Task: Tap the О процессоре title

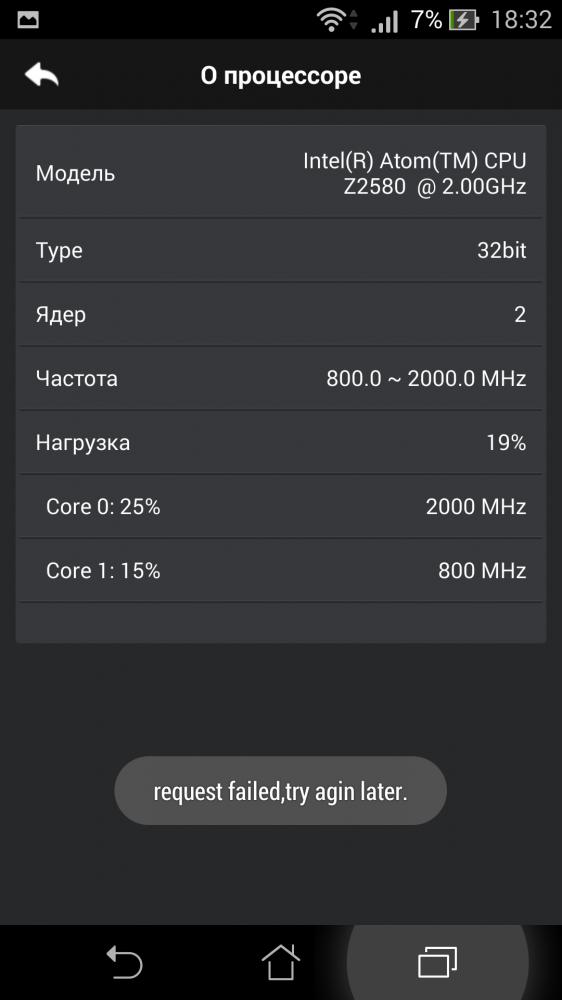Action: click(x=281, y=76)
